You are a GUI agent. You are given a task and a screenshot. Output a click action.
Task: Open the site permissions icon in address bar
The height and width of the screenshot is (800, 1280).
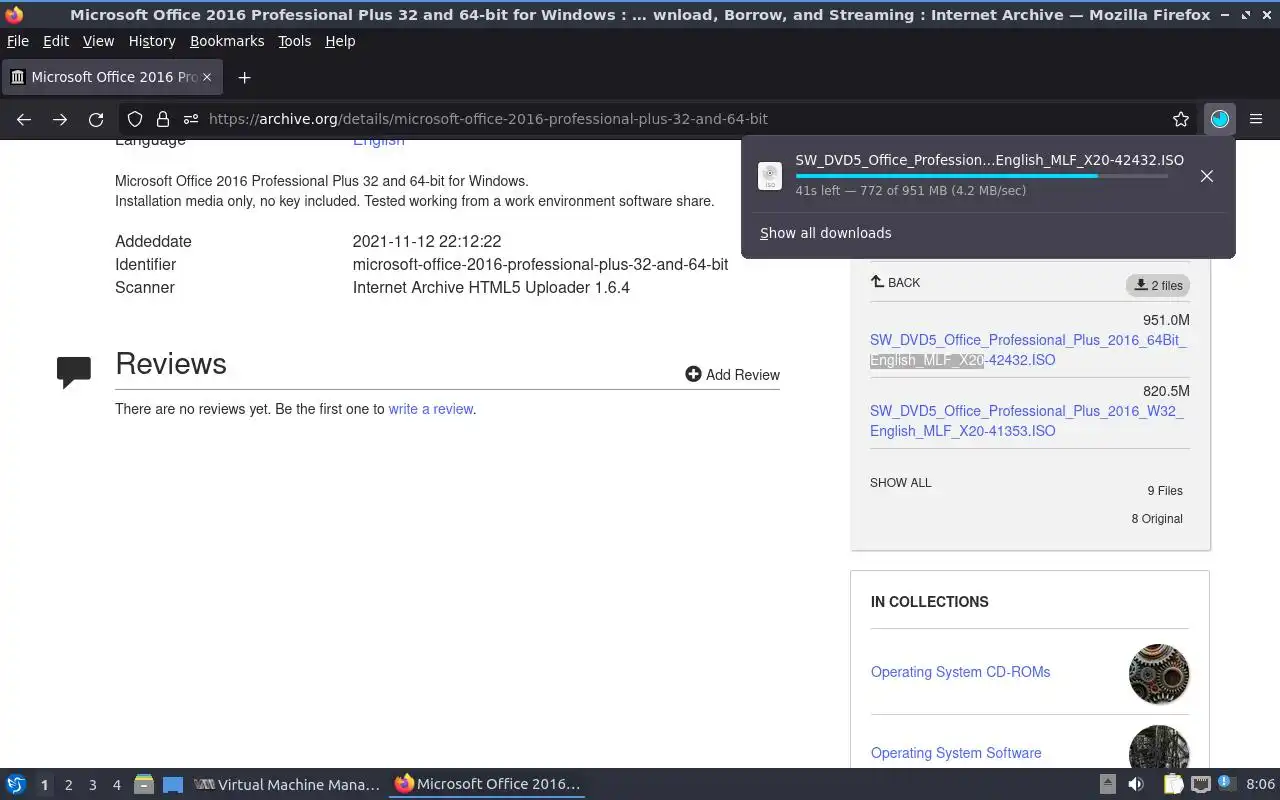(191, 119)
